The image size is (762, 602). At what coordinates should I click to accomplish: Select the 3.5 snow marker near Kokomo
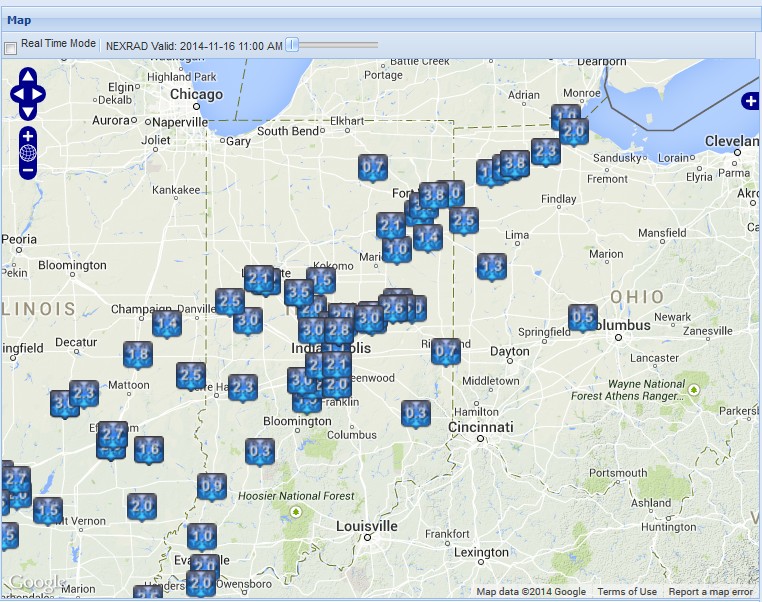(x=299, y=293)
